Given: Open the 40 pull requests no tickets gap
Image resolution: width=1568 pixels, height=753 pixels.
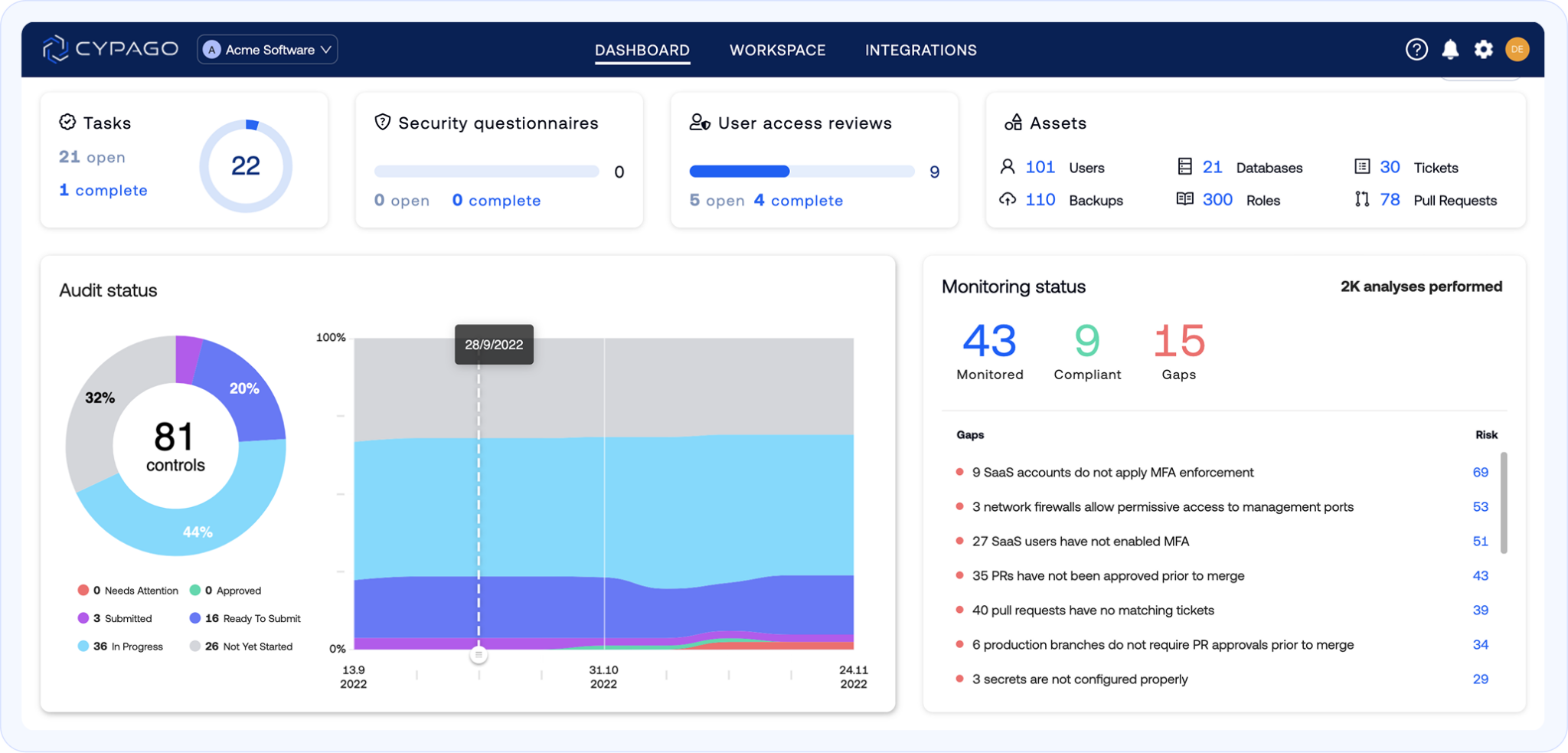Looking at the screenshot, I should (x=1093, y=611).
